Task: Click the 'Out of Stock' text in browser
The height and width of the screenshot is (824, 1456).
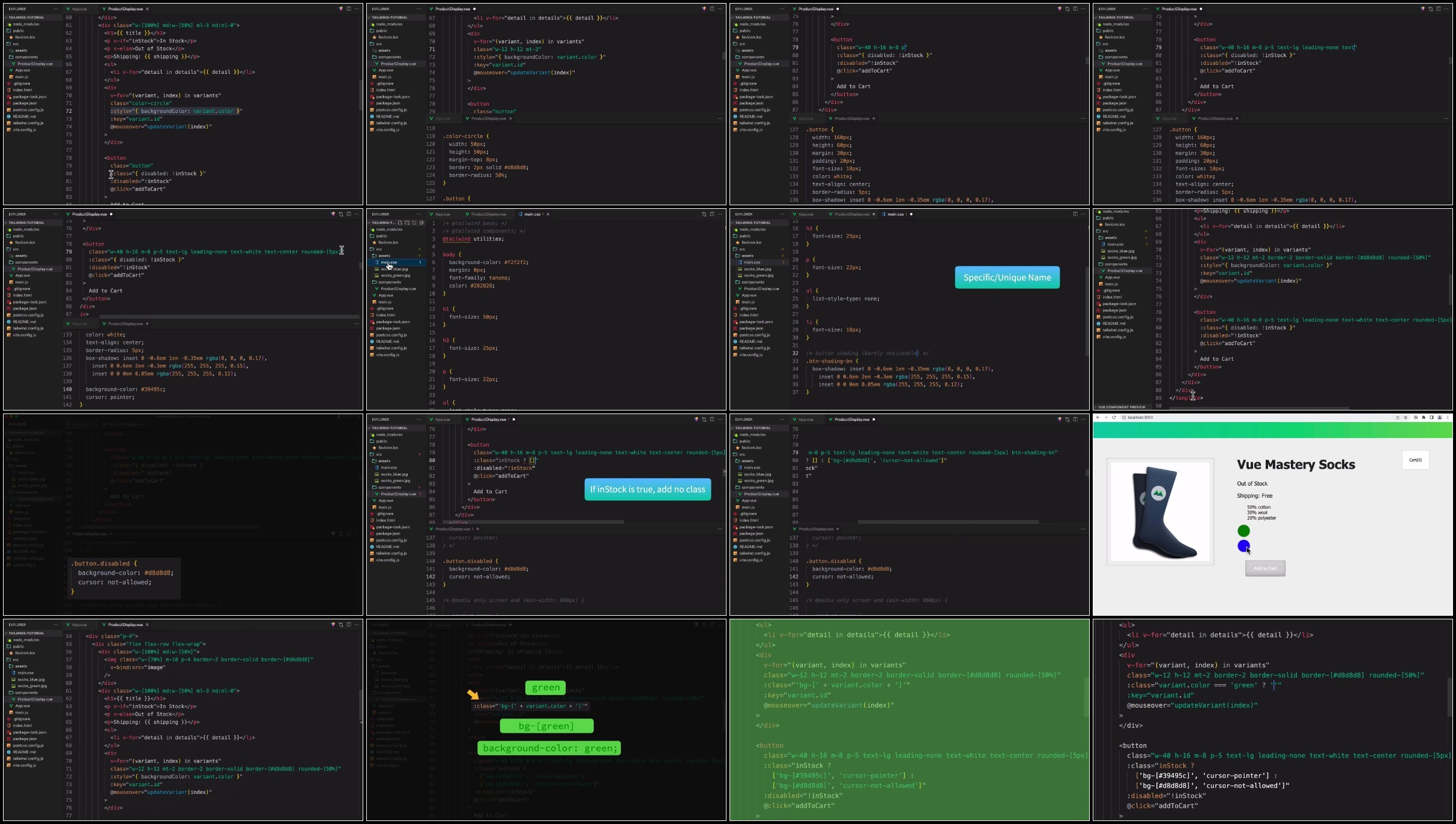Action: (x=1252, y=484)
